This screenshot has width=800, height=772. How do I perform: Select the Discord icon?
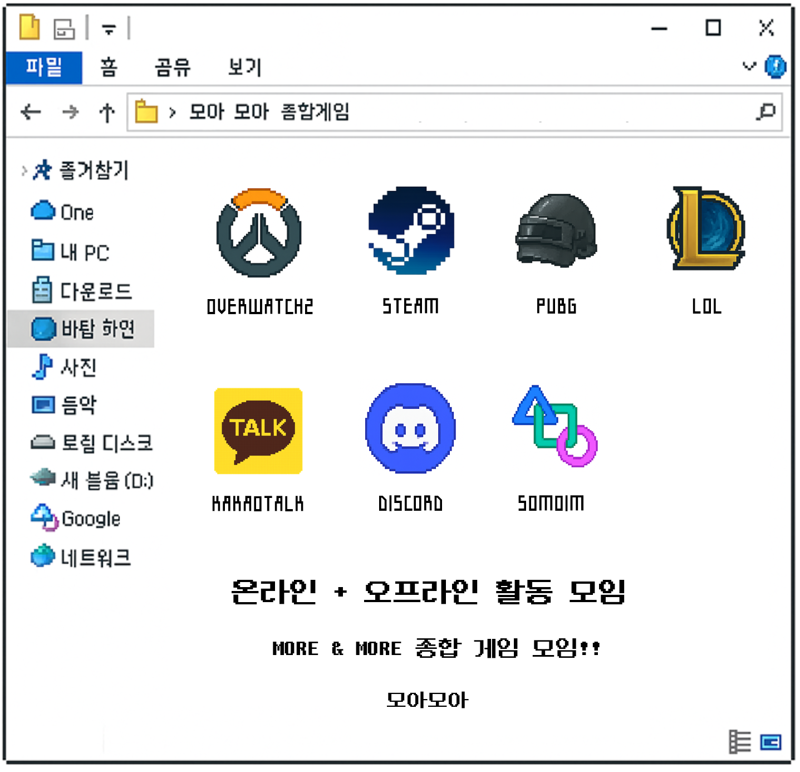(410, 429)
